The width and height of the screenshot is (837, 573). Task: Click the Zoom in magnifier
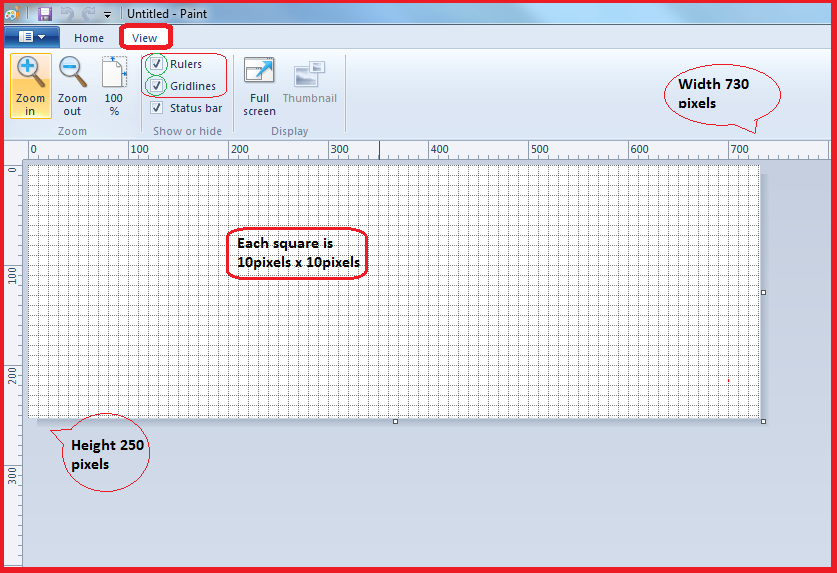(x=30, y=73)
